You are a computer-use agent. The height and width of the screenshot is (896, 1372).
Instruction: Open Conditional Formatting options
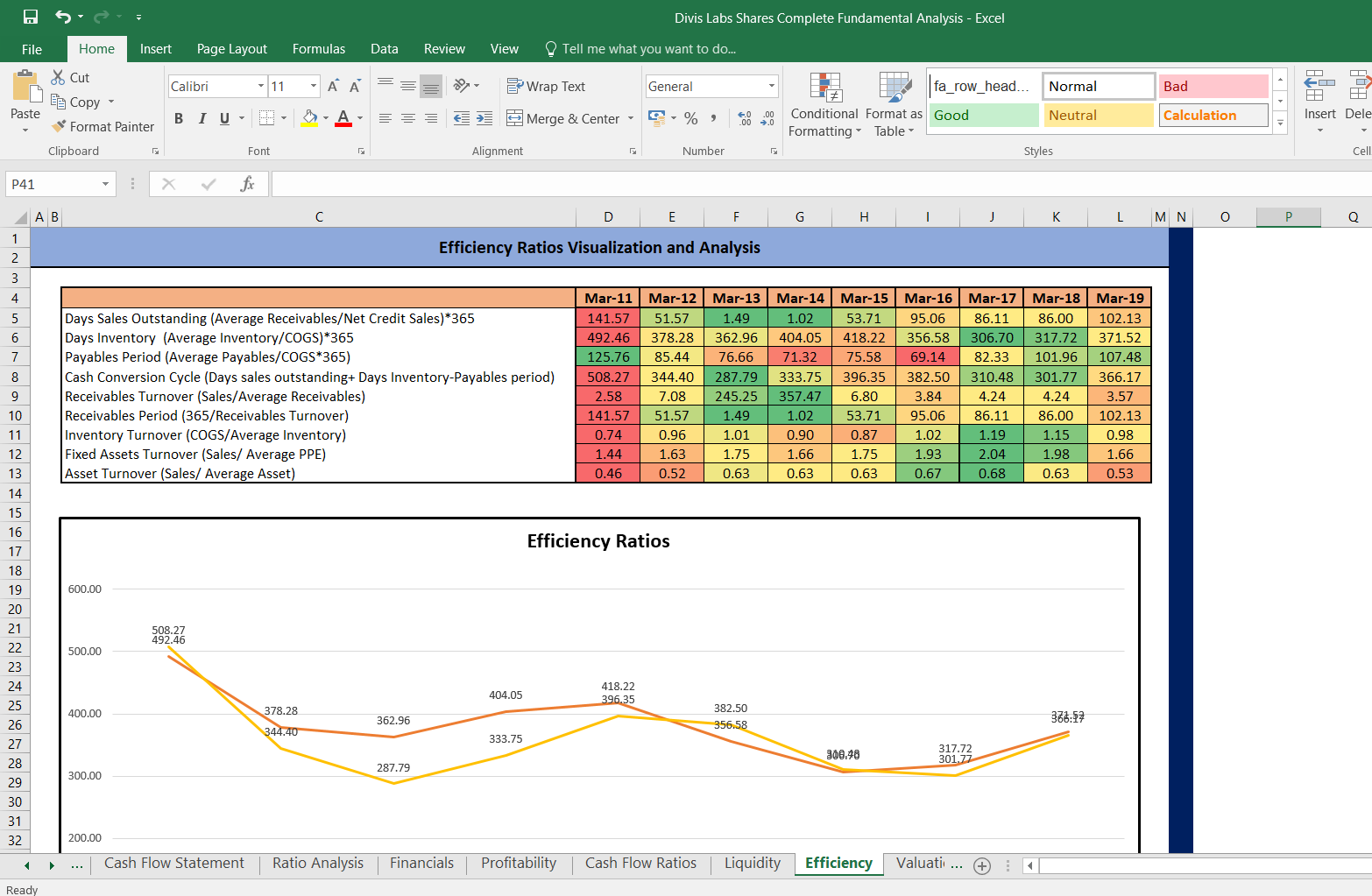[x=824, y=105]
